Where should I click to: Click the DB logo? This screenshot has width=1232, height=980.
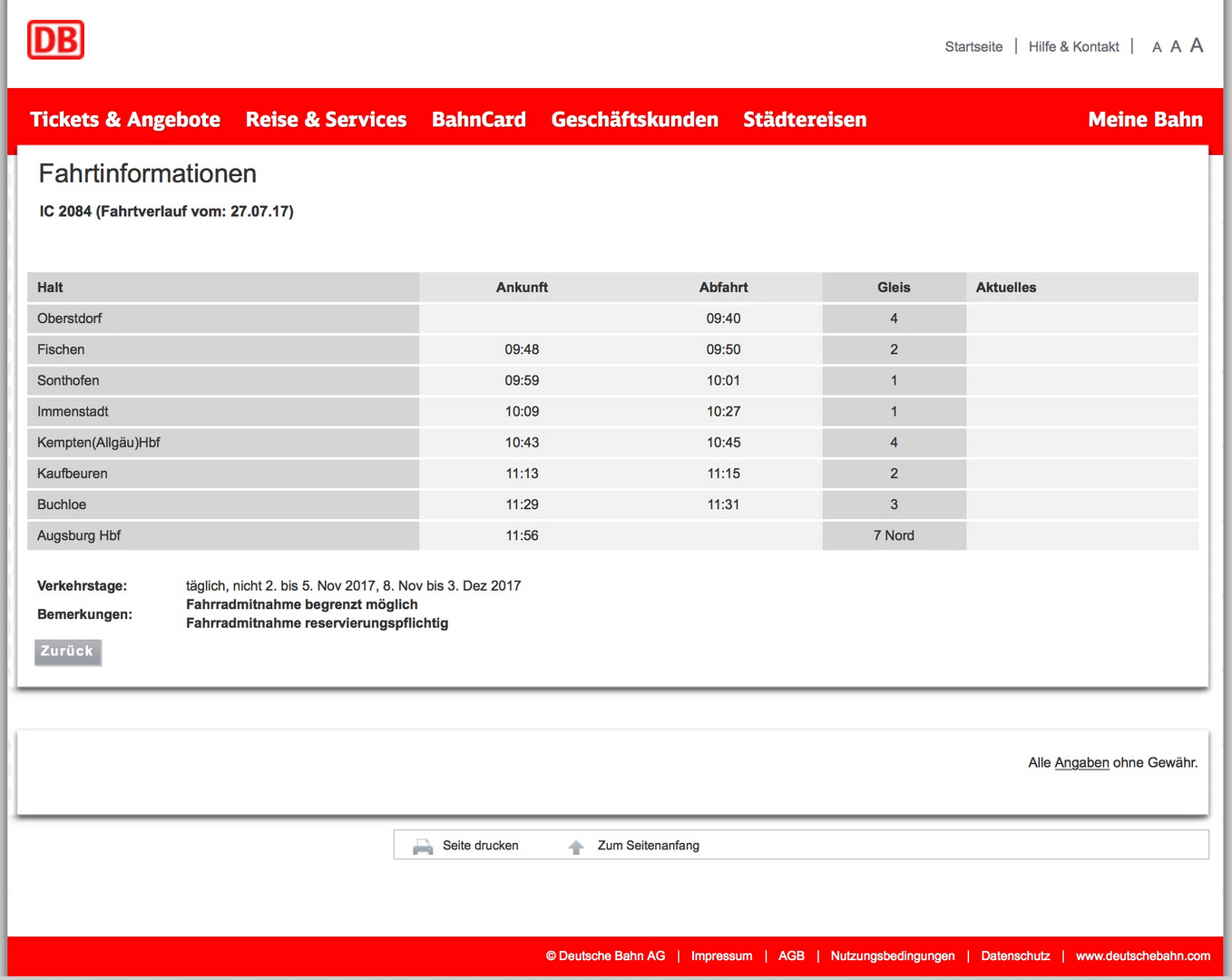pos(55,40)
